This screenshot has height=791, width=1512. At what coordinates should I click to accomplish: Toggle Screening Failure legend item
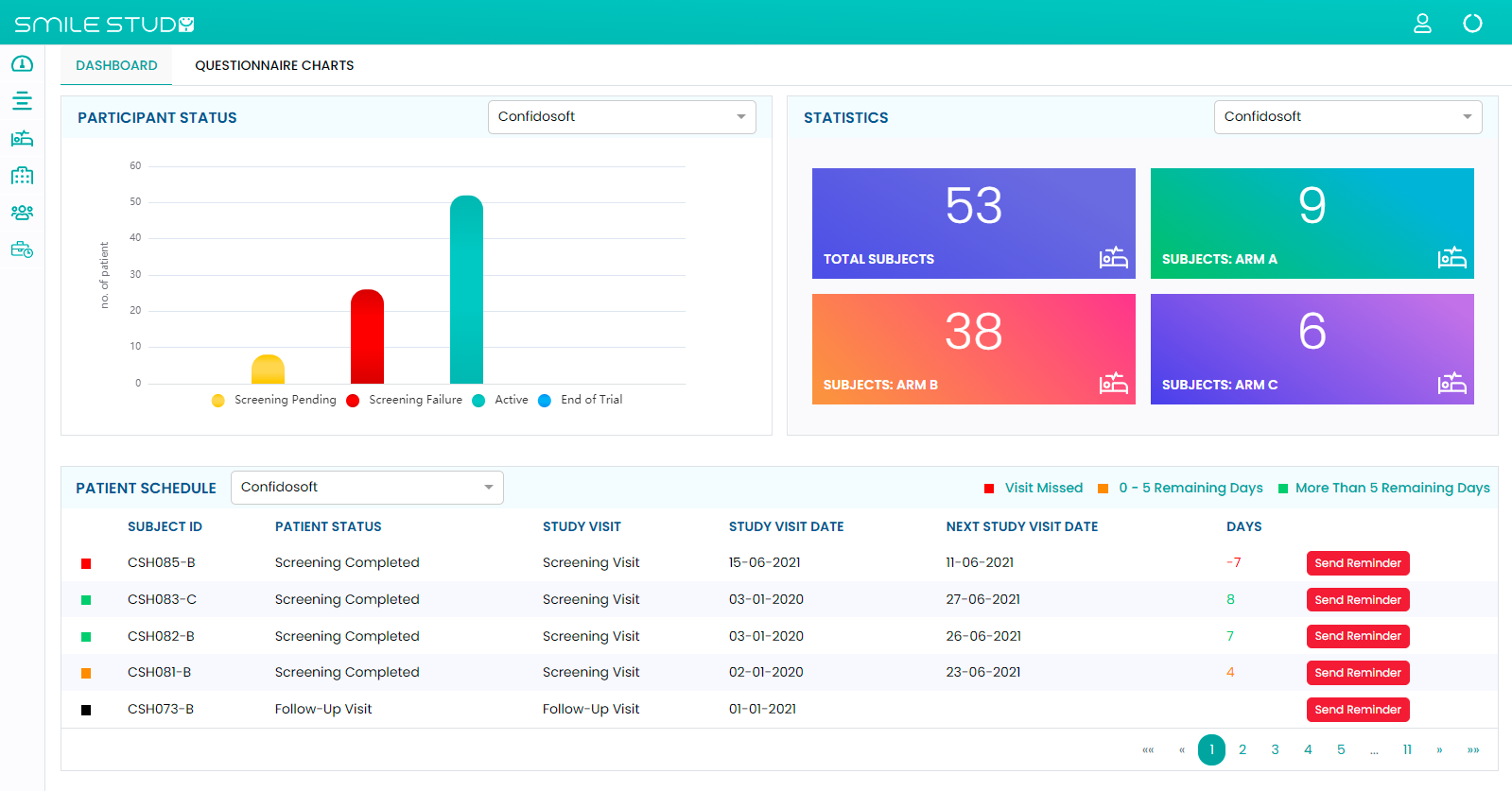tap(406, 400)
